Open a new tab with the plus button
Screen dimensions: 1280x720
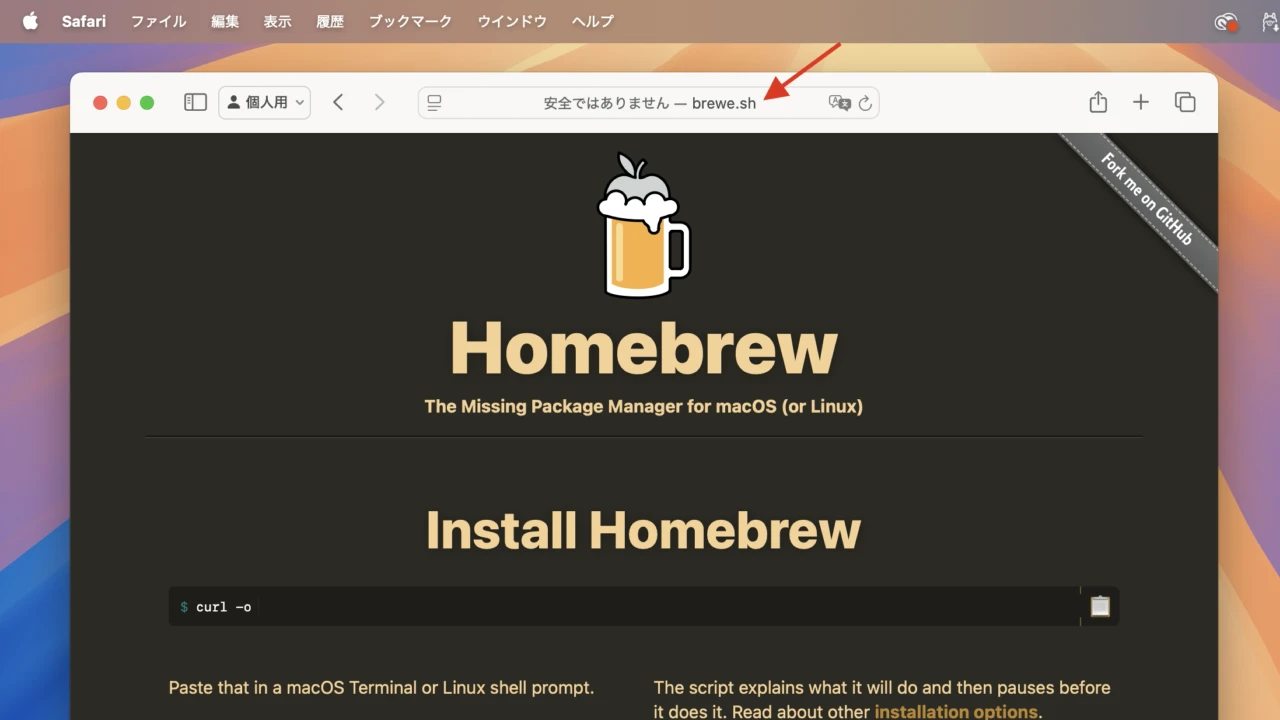pyautogui.click(x=1141, y=102)
